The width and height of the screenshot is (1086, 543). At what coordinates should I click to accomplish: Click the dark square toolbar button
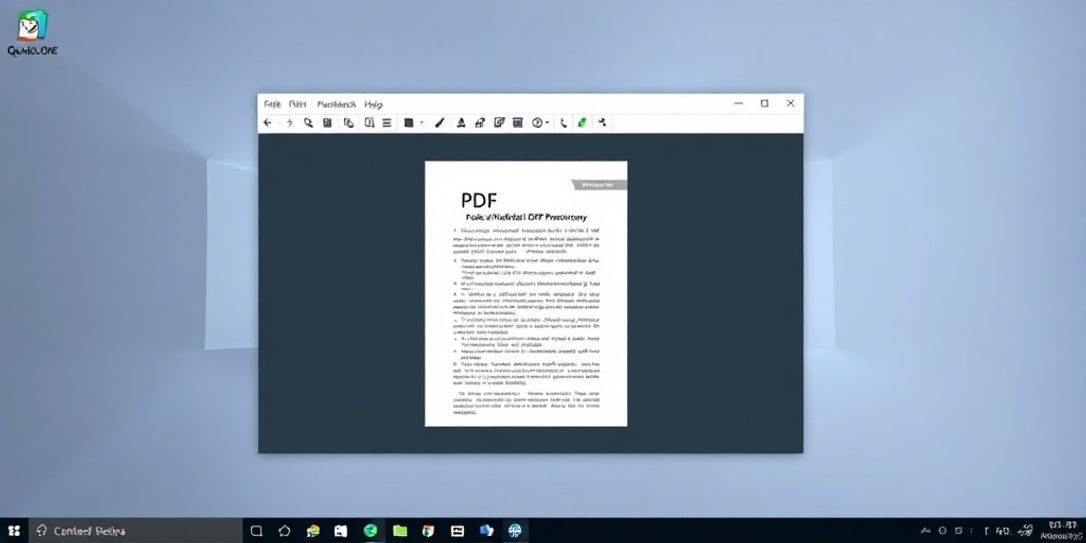[409, 123]
